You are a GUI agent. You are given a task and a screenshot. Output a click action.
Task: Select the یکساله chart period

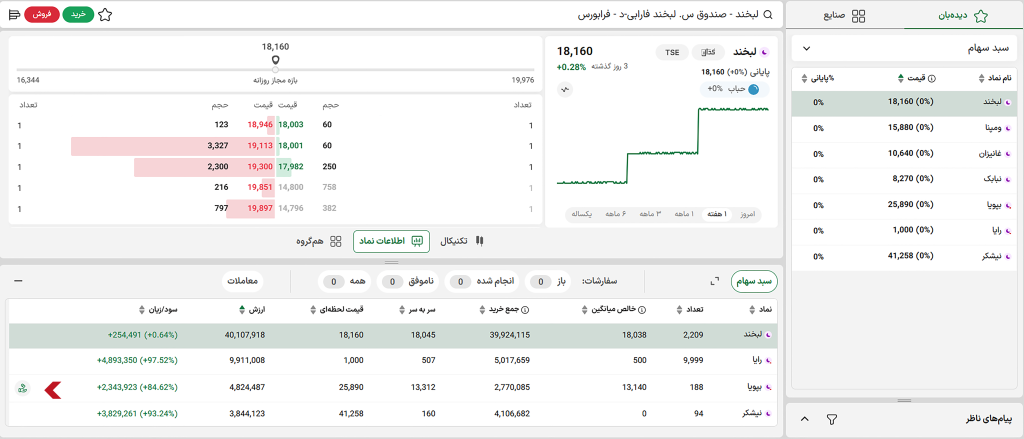(x=581, y=214)
